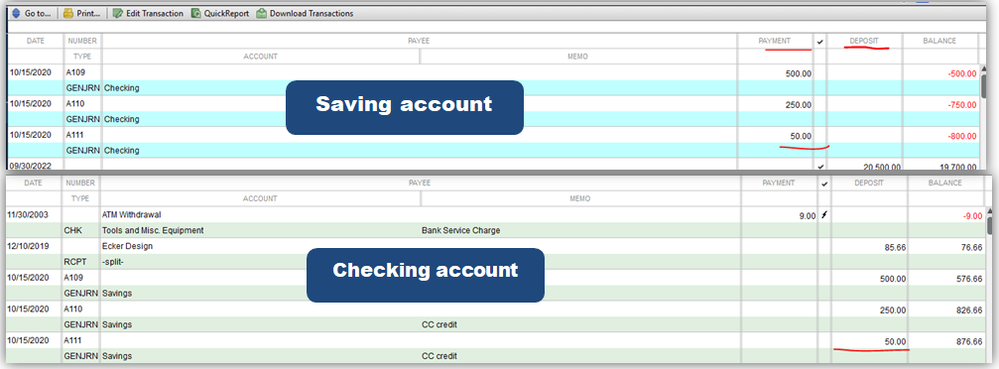Viewport: 999px width, 369px height.
Task: Click CC credit memo on A110 row
Action: click(x=439, y=325)
